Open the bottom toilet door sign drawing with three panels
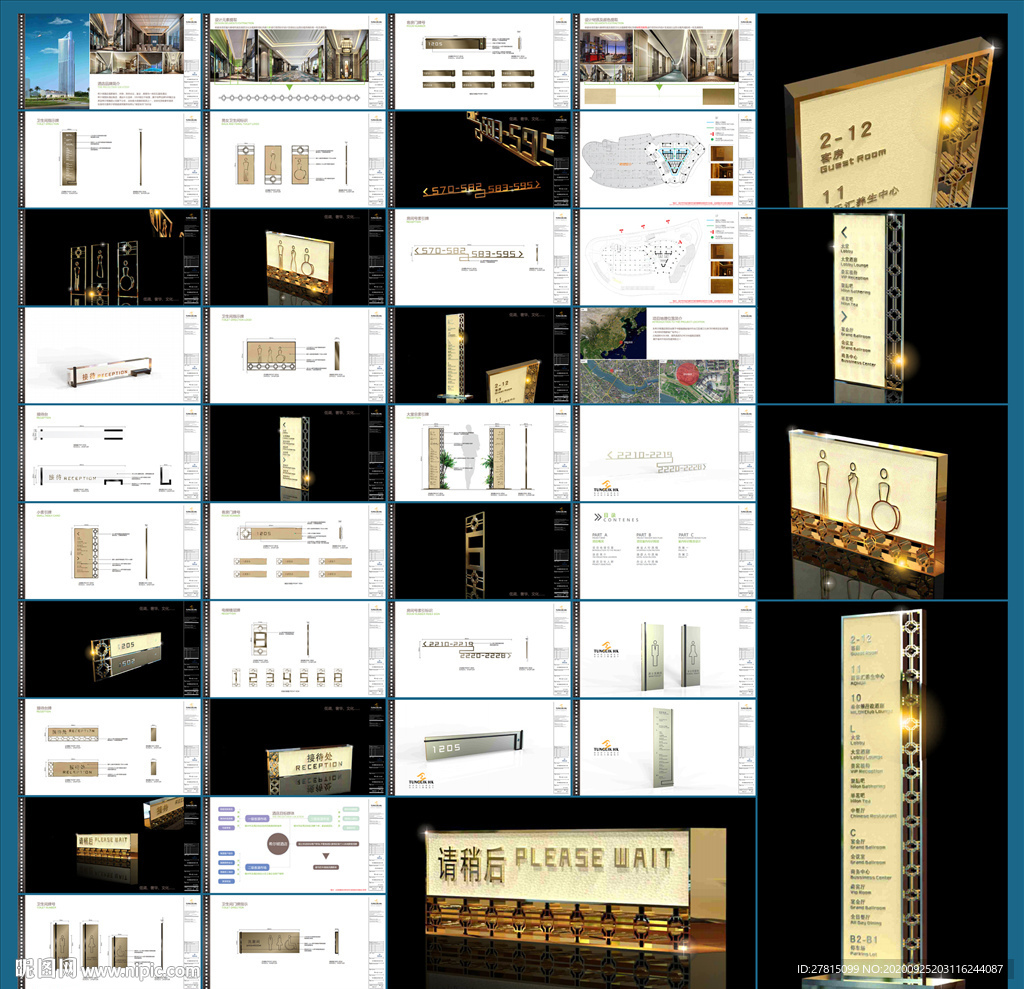The height and width of the screenshot is (989, 1024). click(110, 941)
